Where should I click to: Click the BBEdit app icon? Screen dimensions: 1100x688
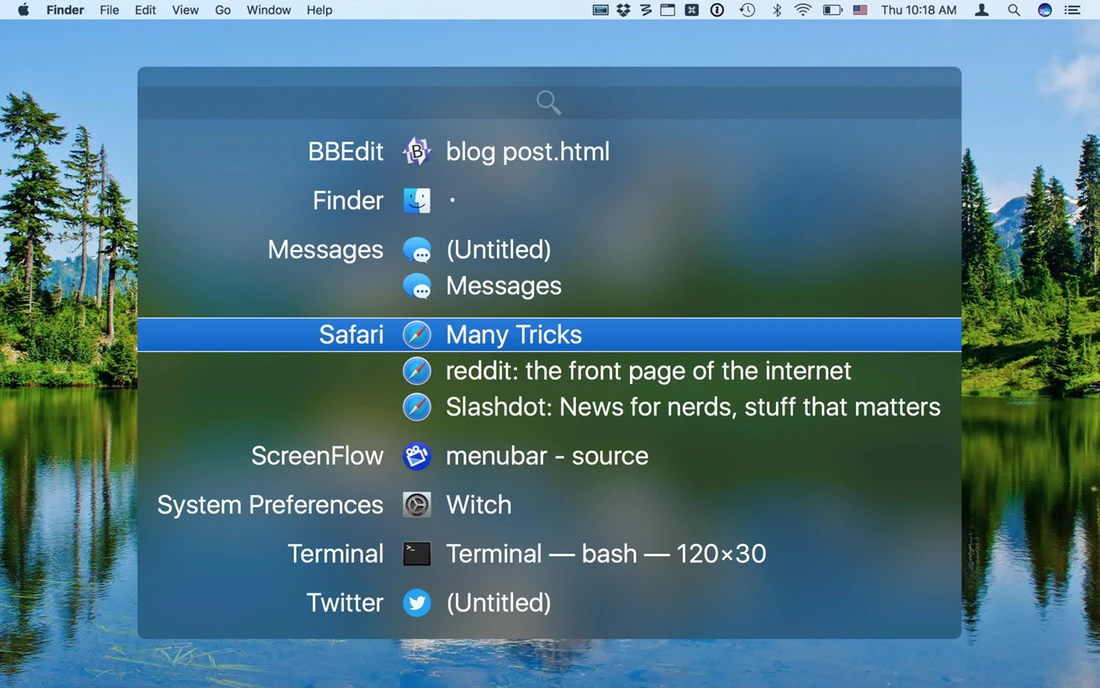417,151
